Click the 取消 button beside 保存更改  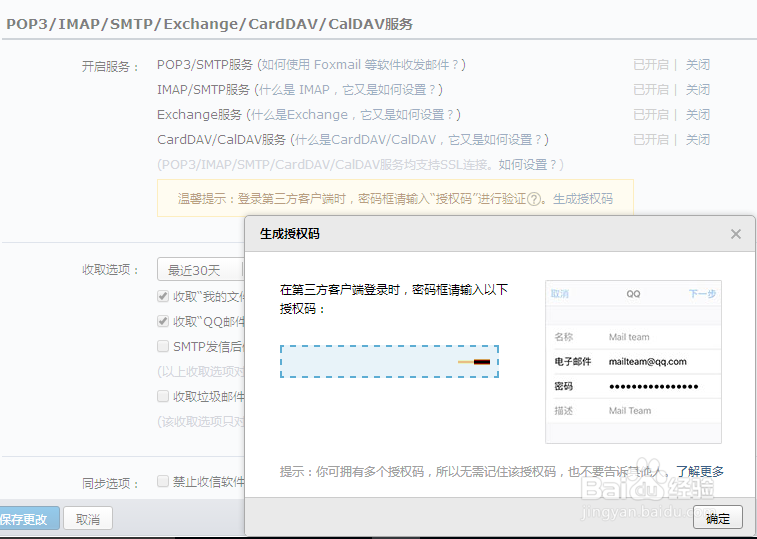click(88, 519)
